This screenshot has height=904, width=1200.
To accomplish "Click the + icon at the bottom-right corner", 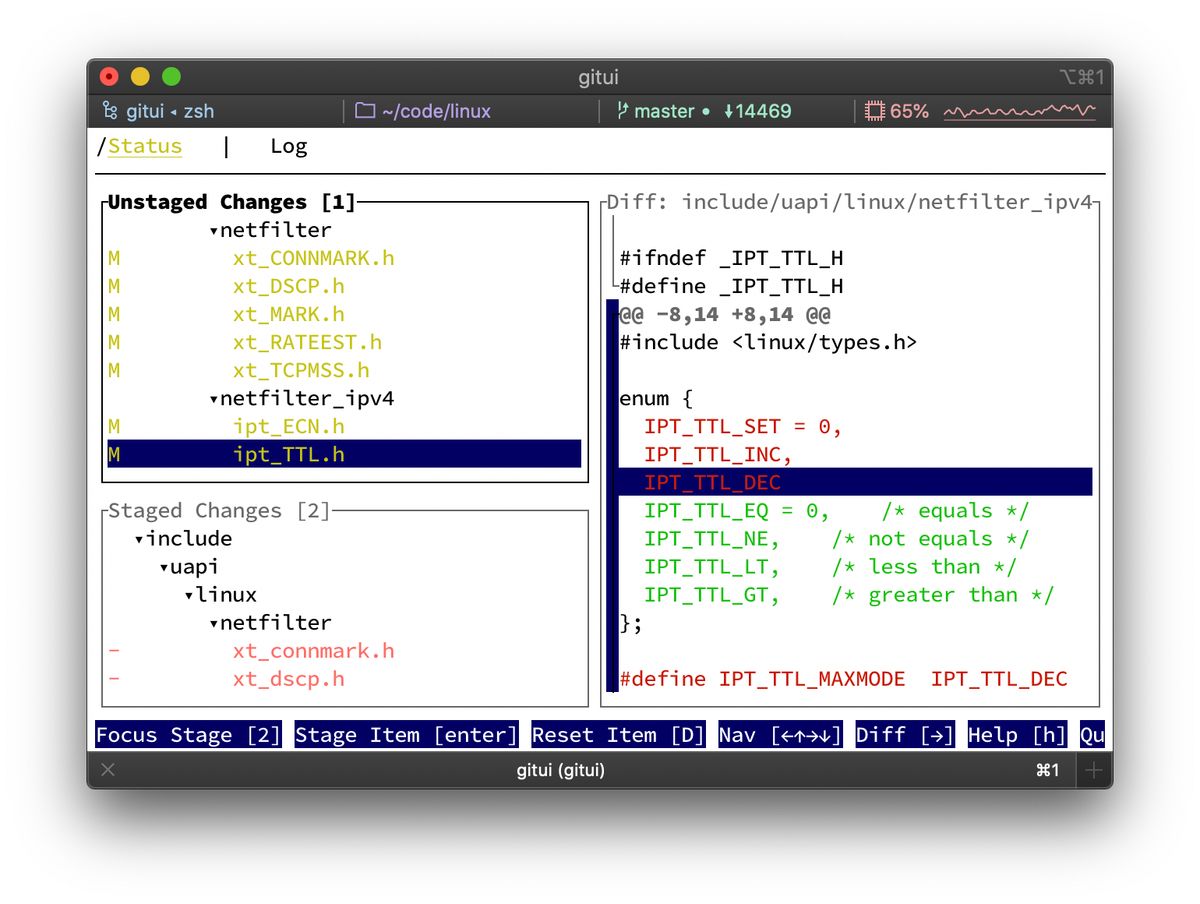I will click(x=1092, y=770).
